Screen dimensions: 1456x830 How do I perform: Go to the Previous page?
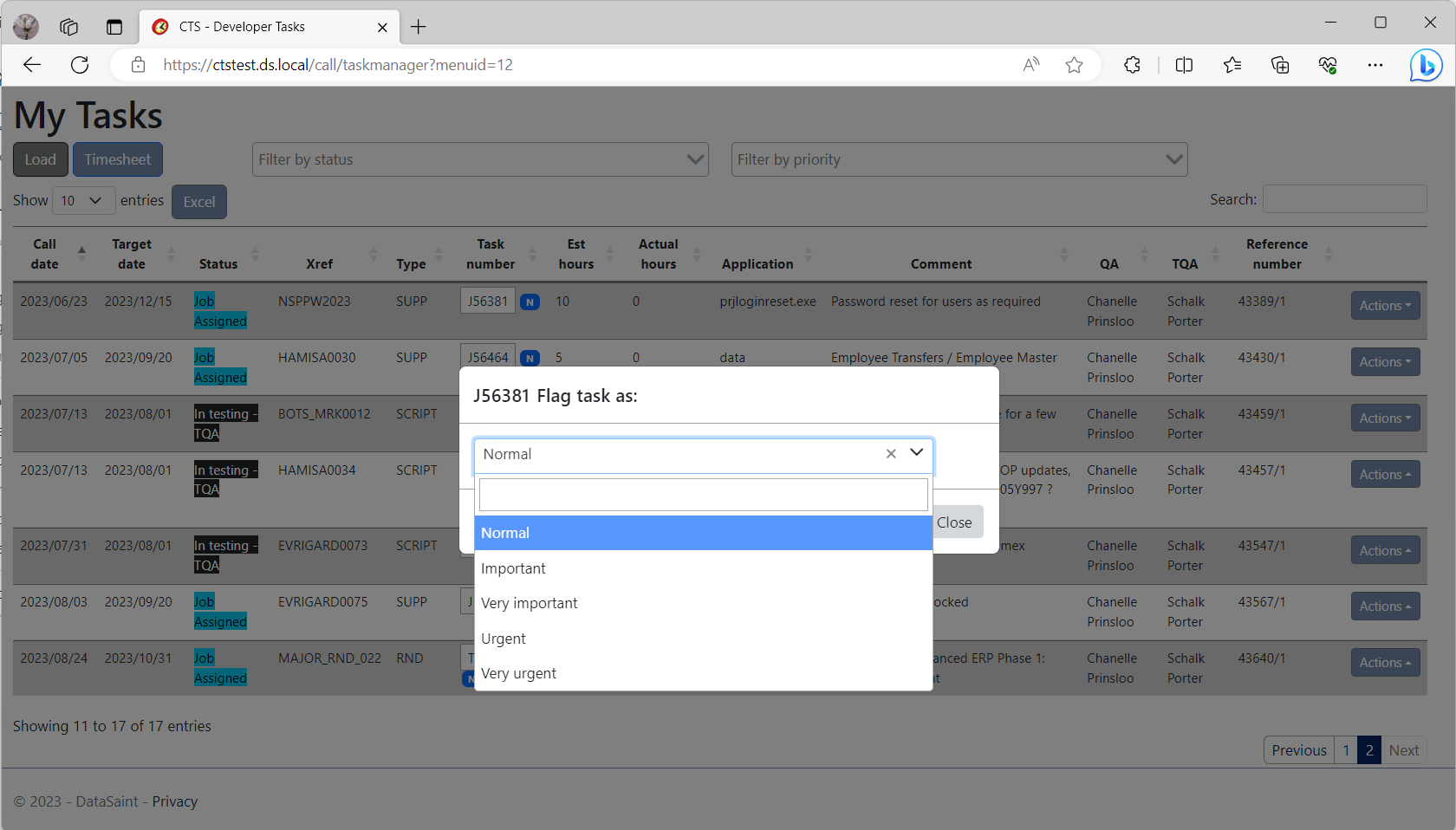coord(1299,750)
